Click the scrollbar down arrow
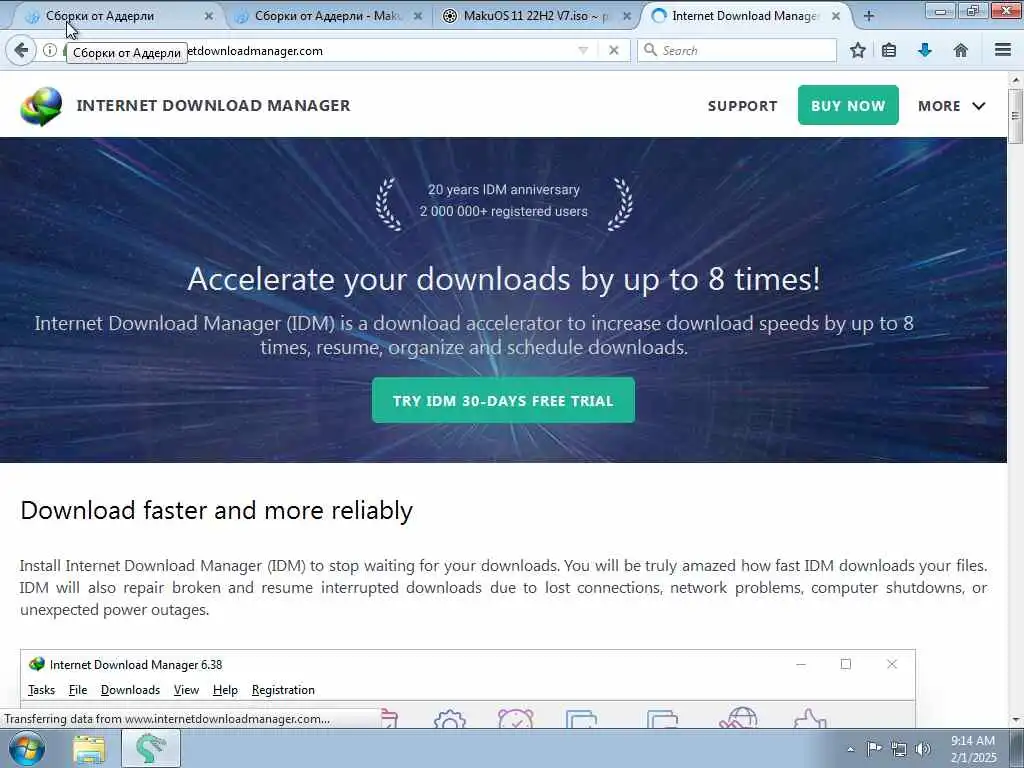This screenshot has width=1024, height=768. pos(1015,720)
